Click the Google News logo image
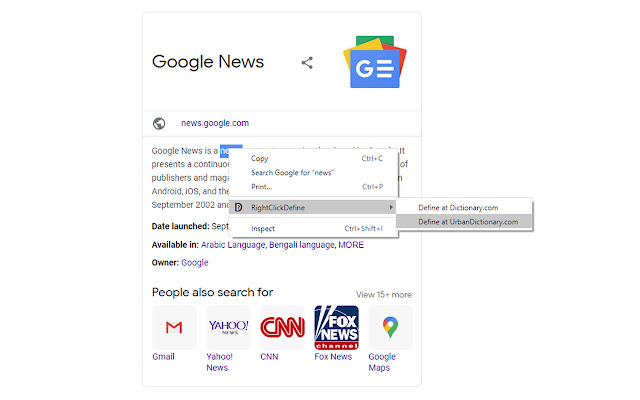This screenshot has height=400, width=640. pyautogui.click(x=375, y=62)
